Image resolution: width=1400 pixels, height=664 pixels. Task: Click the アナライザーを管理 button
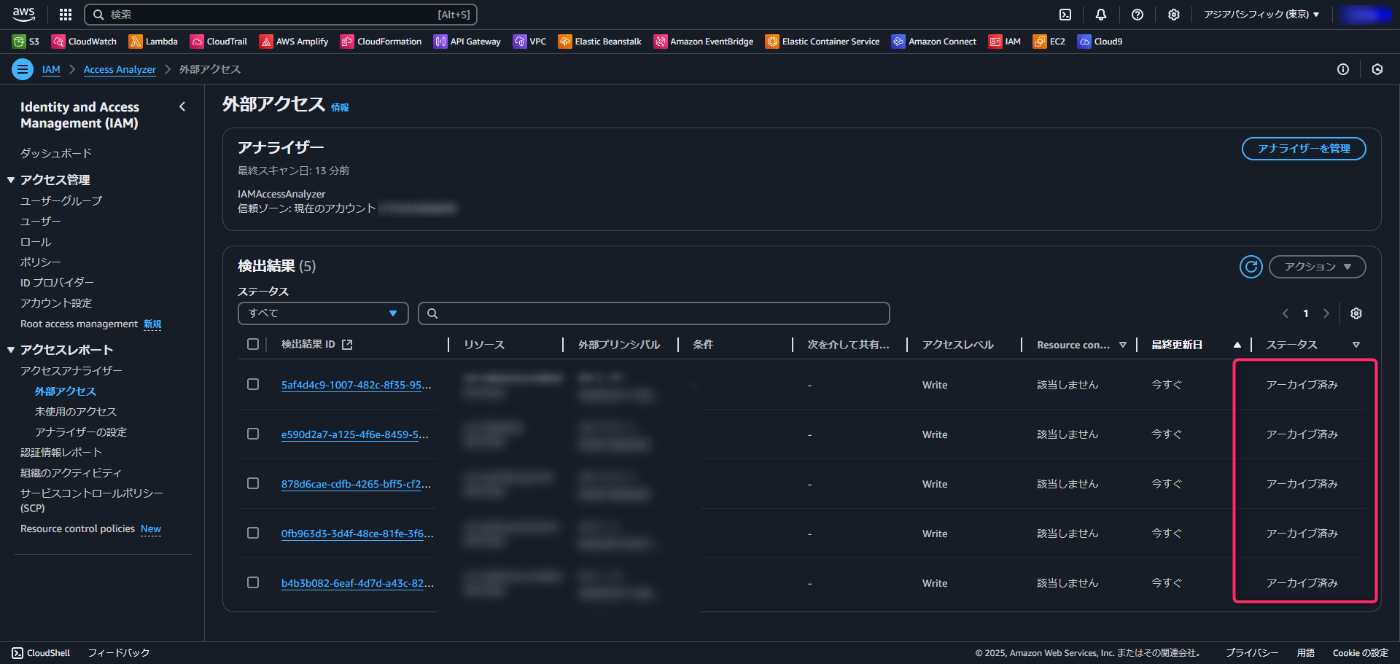(x=1303, y=148)
